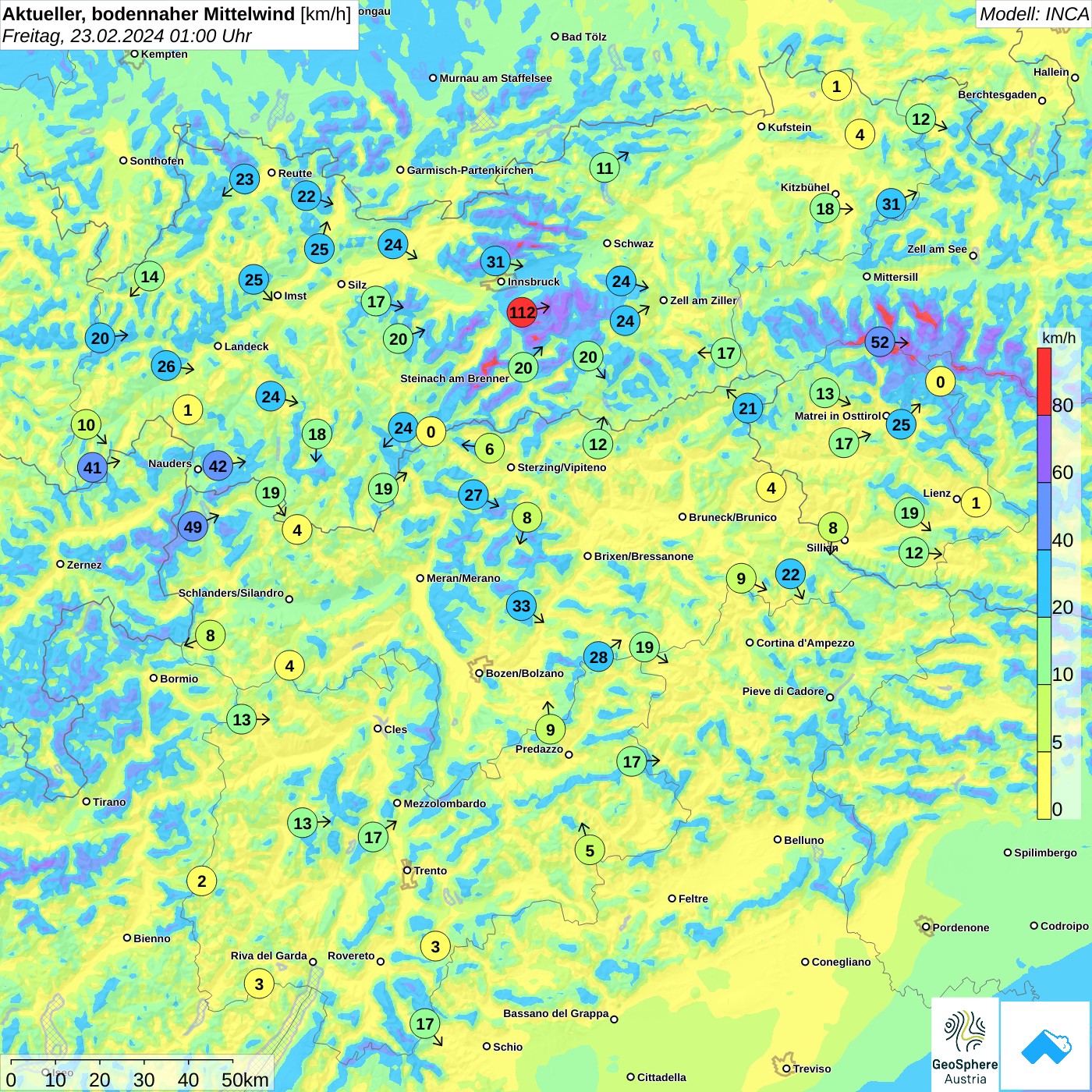The image size is (1092, 1092).
Task: Click the 5 wind marker north of Feltre
Action: point(590,850)
